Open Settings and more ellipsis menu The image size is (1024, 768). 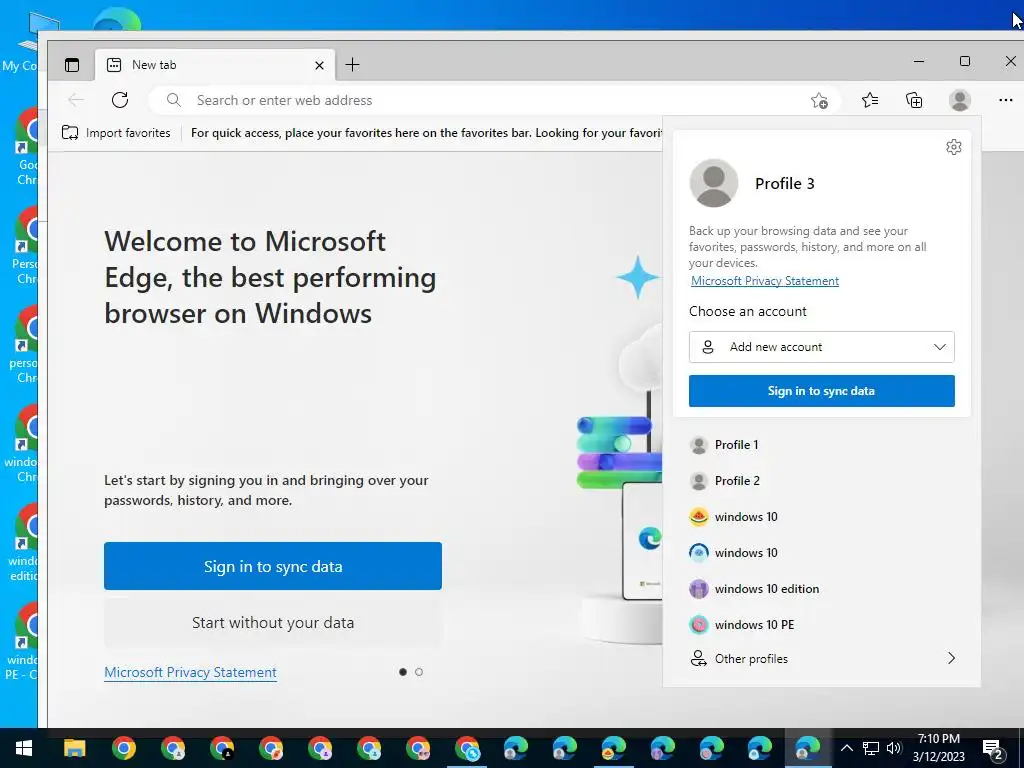click(x=1006, y=100)
